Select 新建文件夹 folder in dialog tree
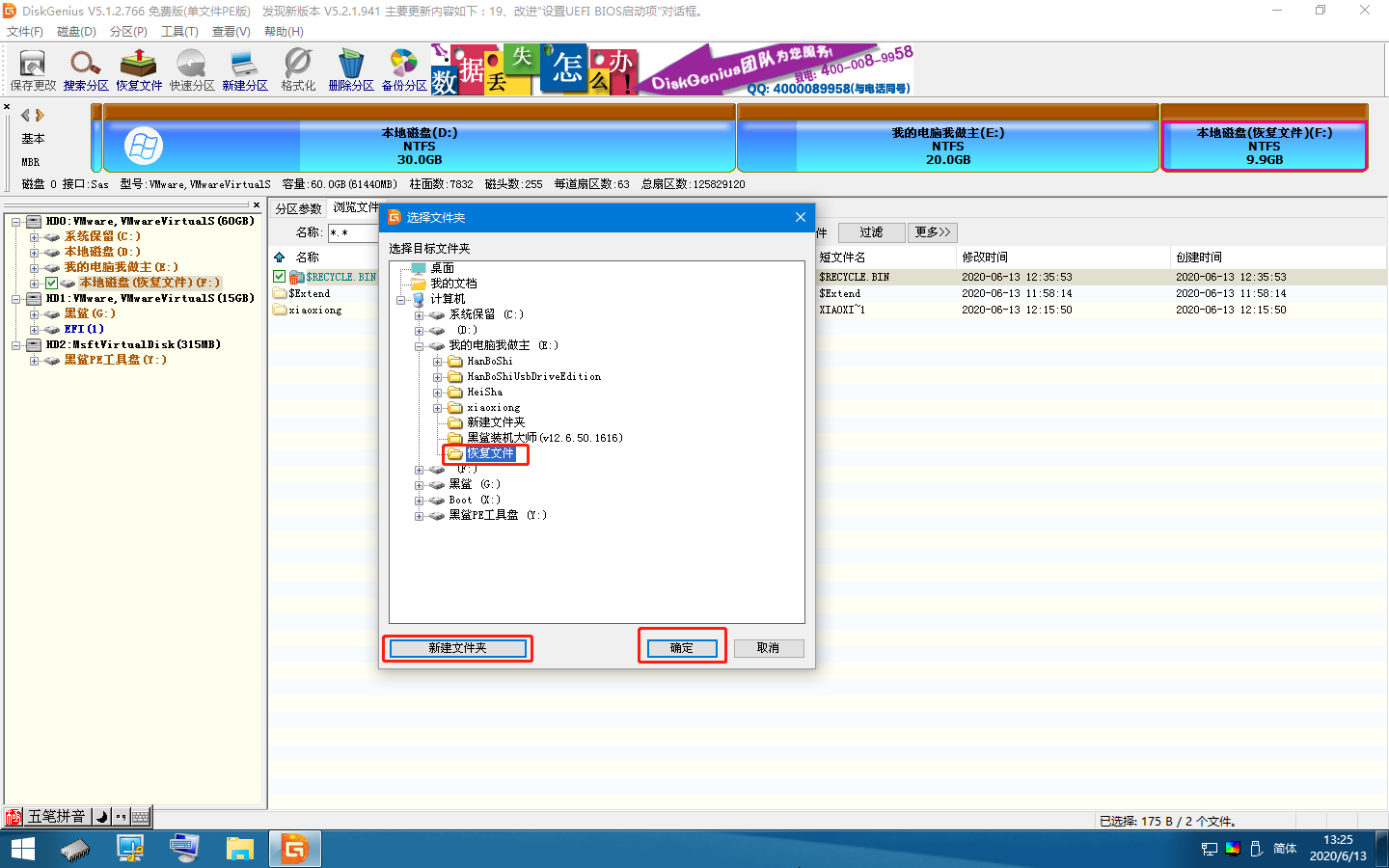Viewport: 1389px width, 868px height. pyautogui.click(x=496, y=422)
